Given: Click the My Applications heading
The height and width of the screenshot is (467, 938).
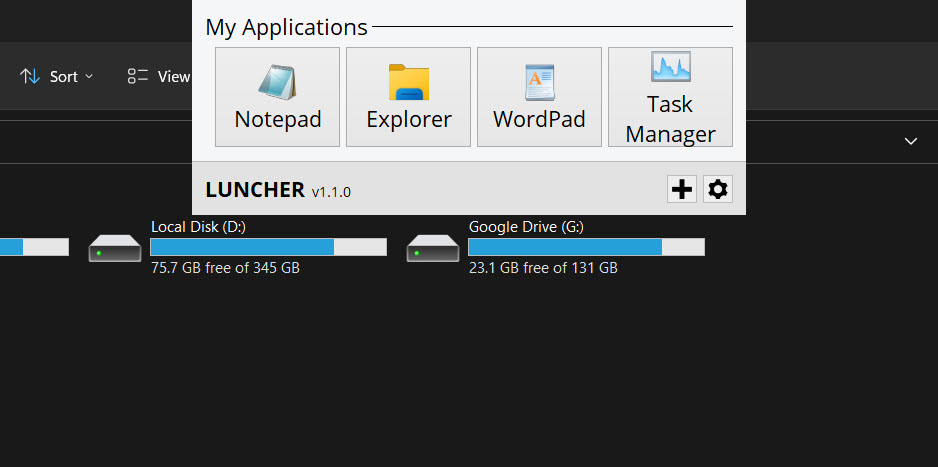Looking at the screenshot, I should (287, 28).
